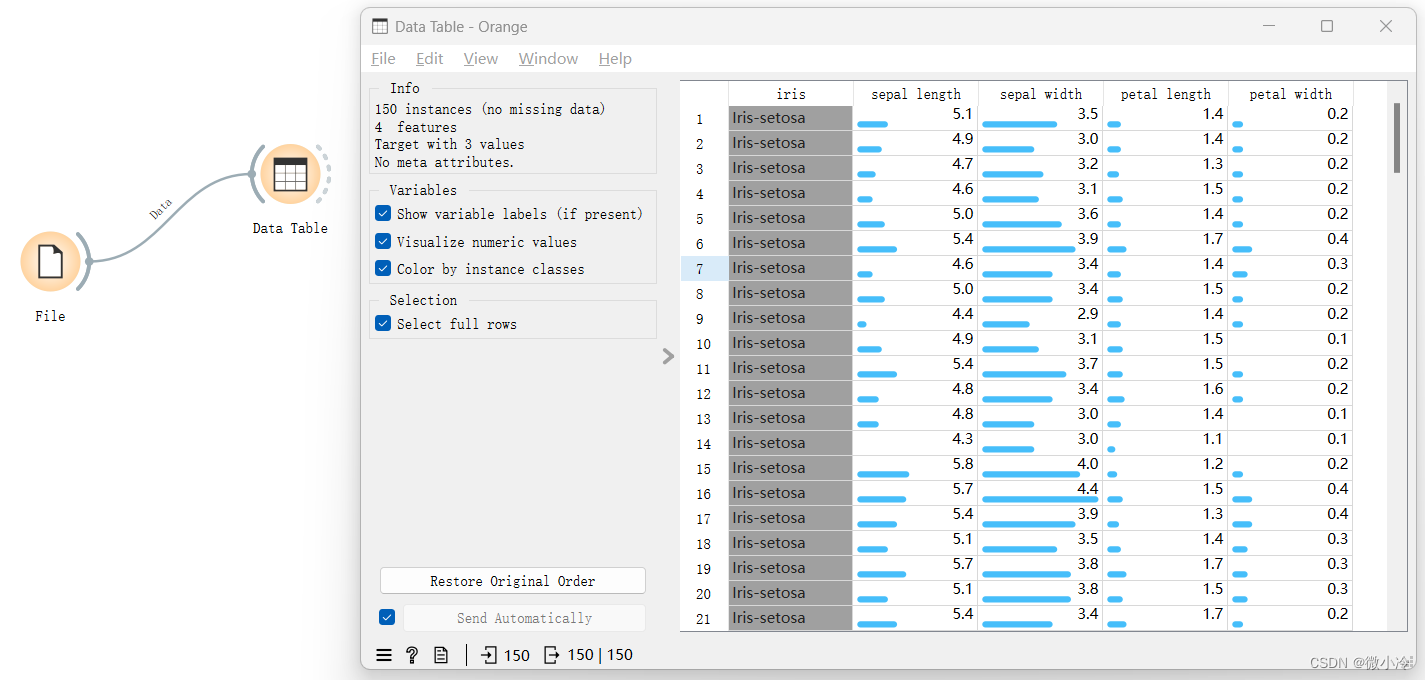Click the hamburger menu icon in status bar
This screenshot has width=1425, height=680.
(x=383, y=655)
